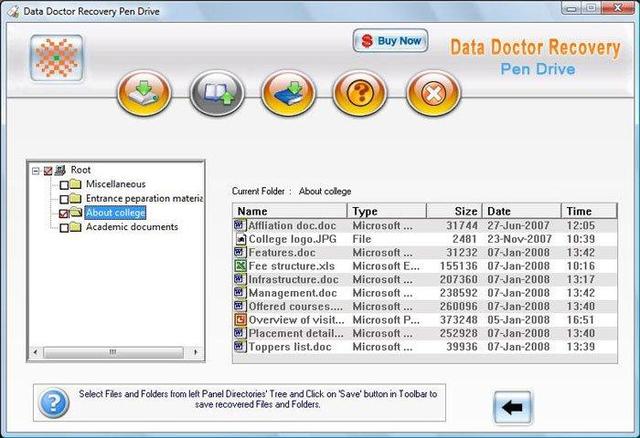Sort by the Date column header
Viewport: 640px width, 438px height.
click(522, 211)
